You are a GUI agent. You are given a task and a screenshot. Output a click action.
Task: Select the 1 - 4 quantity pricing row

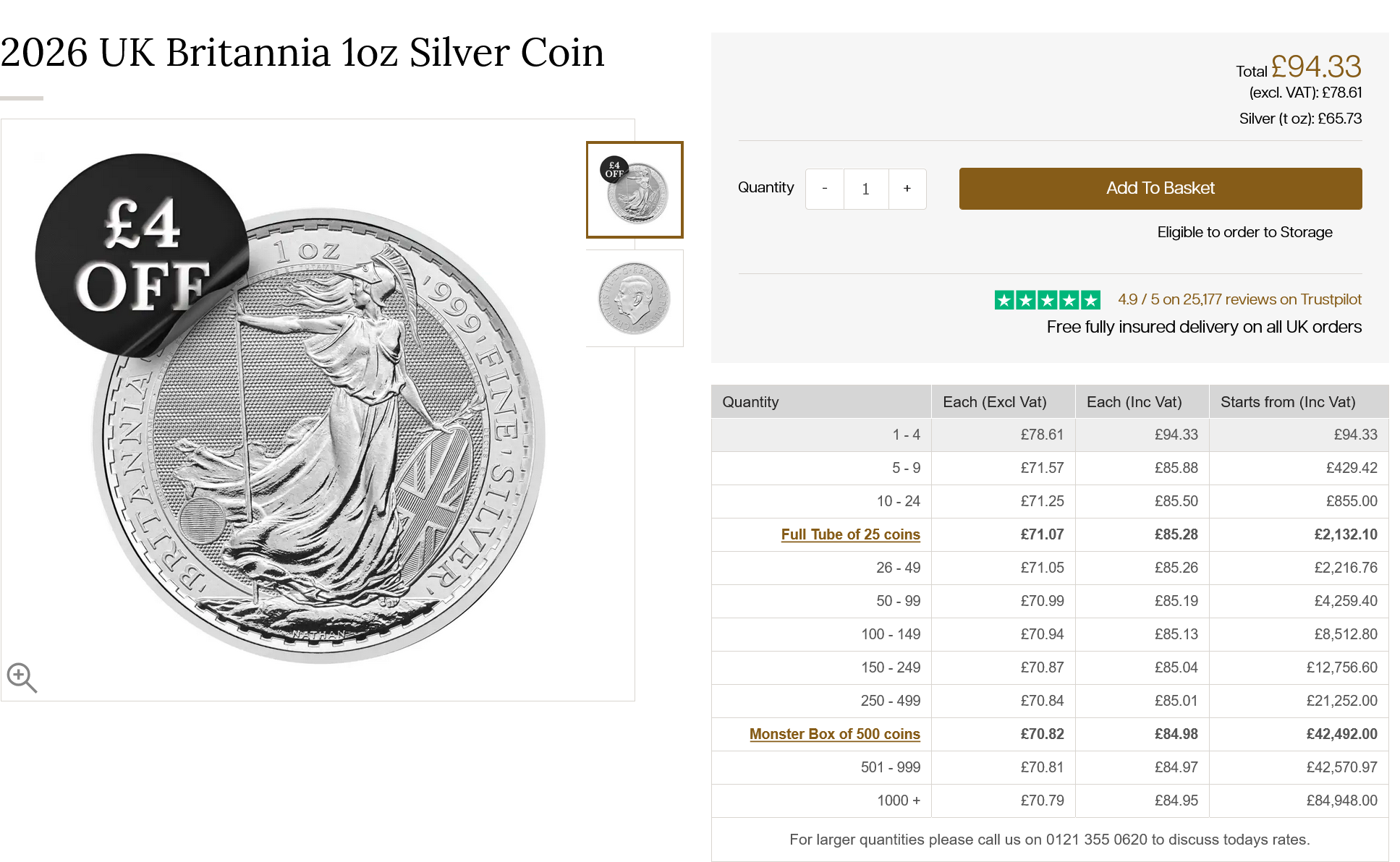[x=1050, y=435]
